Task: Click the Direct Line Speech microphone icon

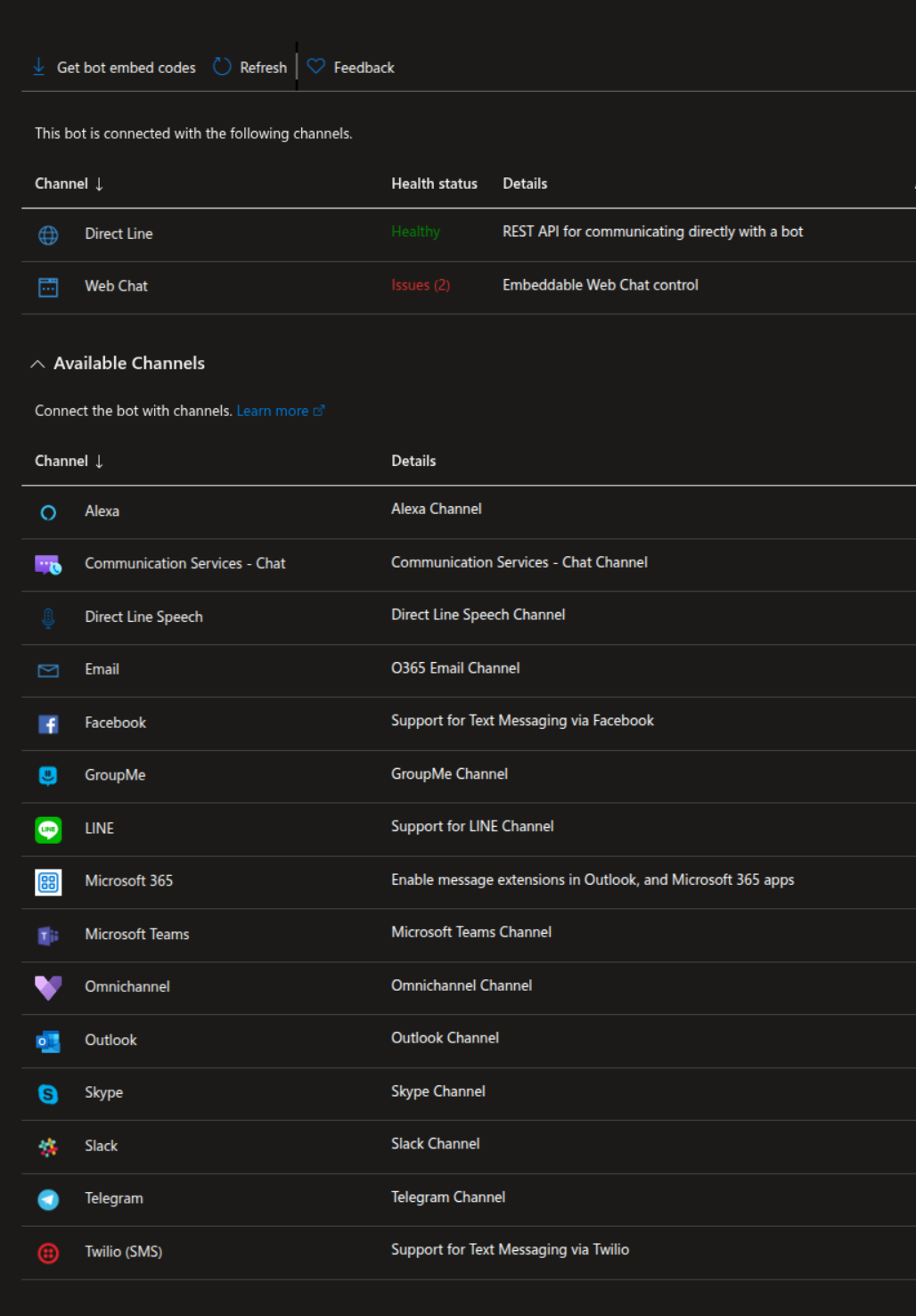Action: [x=48, y=618]
